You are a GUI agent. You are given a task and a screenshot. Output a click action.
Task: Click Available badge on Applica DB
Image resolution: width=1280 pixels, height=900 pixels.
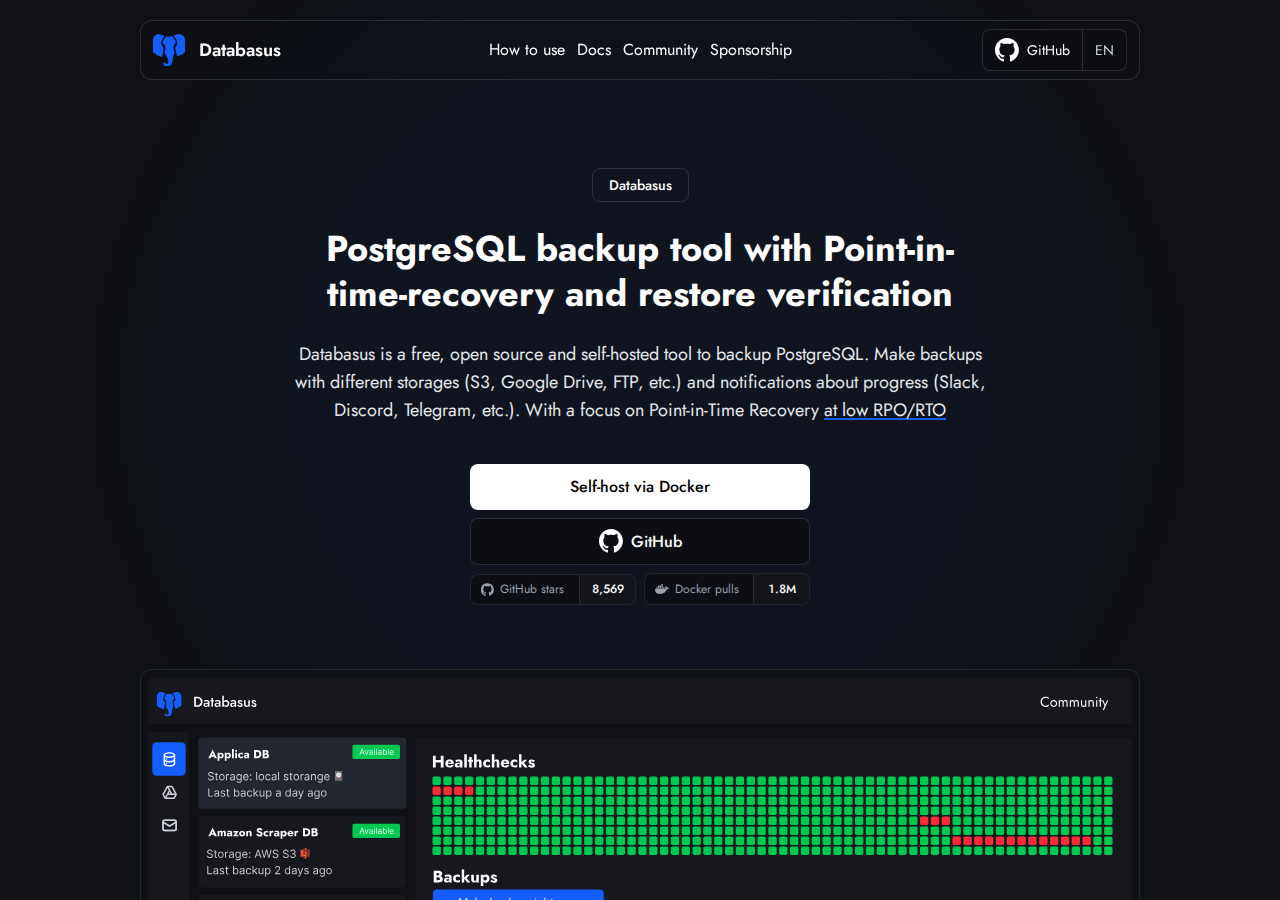point(376,752)
